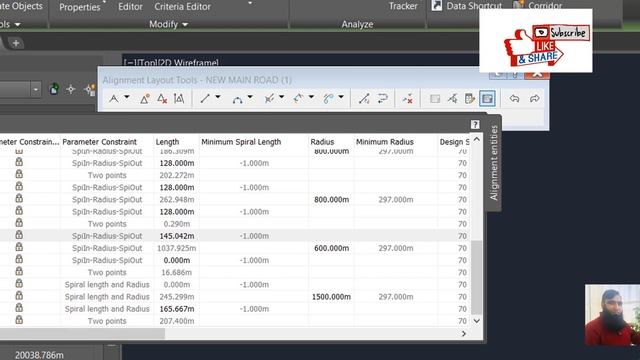Toggle lock on the 207.400m row

(x=19, y=320)
